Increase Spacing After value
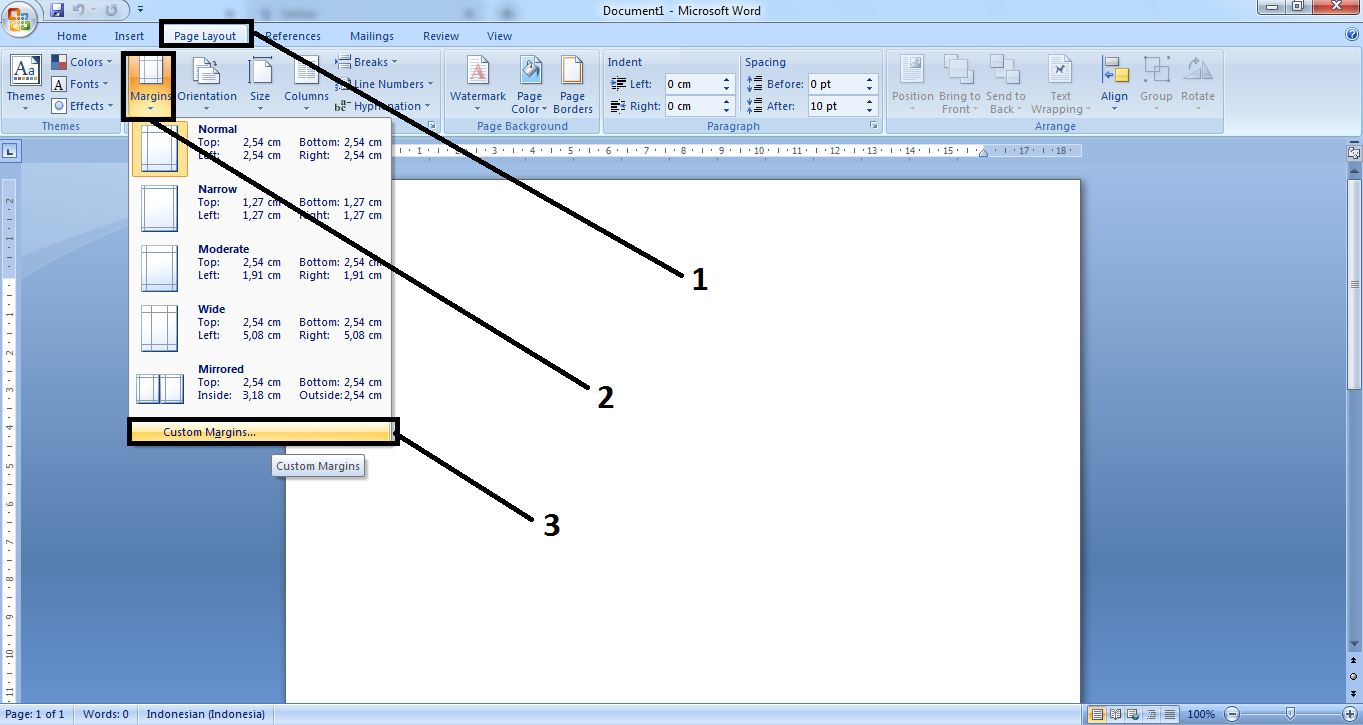Image resolution: width=1363 pixels, height=725 pixels. [870, 102]
